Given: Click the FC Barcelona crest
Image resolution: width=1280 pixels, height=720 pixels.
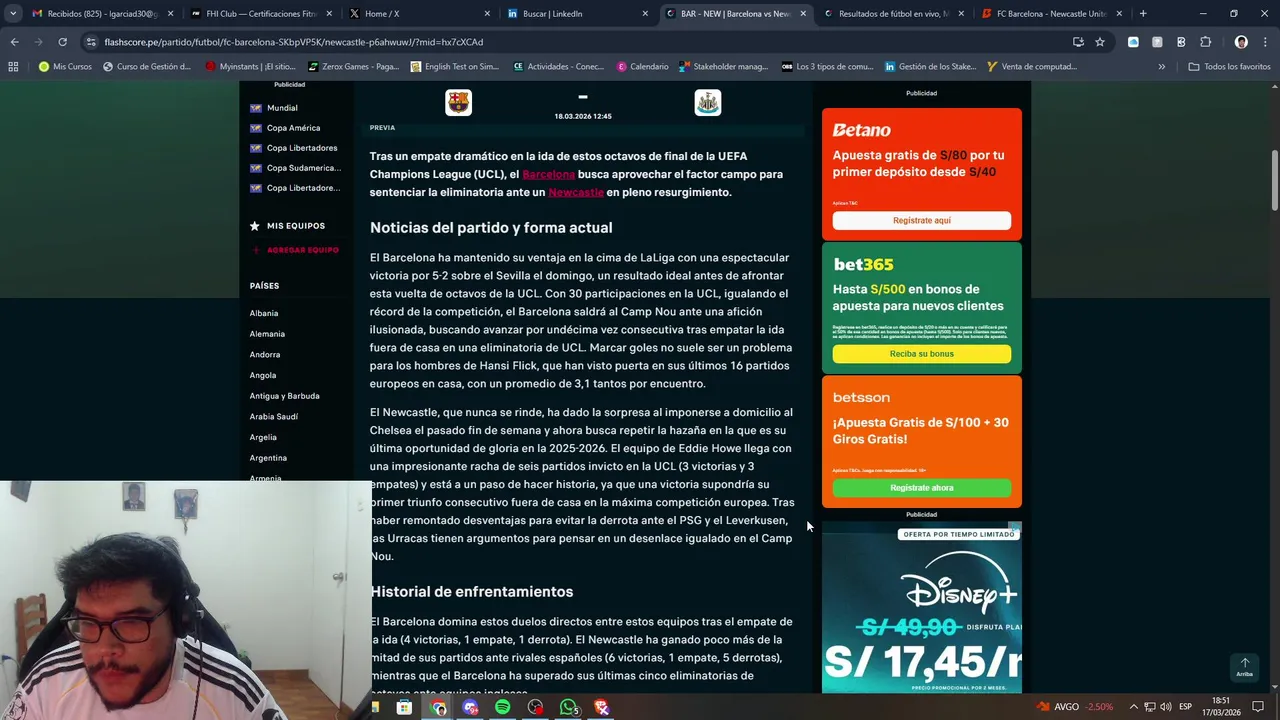Looking at the screenshot, I should click(458, 102).
